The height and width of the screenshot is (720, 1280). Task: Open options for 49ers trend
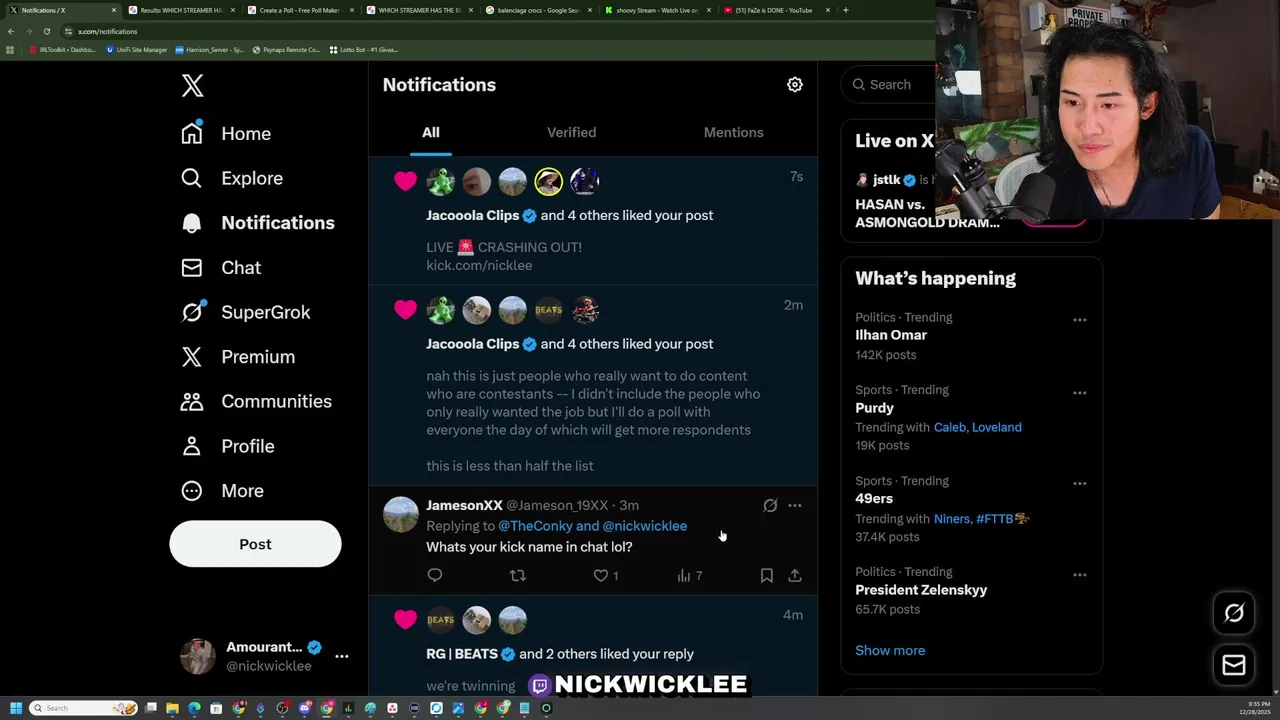(1080, 484)
